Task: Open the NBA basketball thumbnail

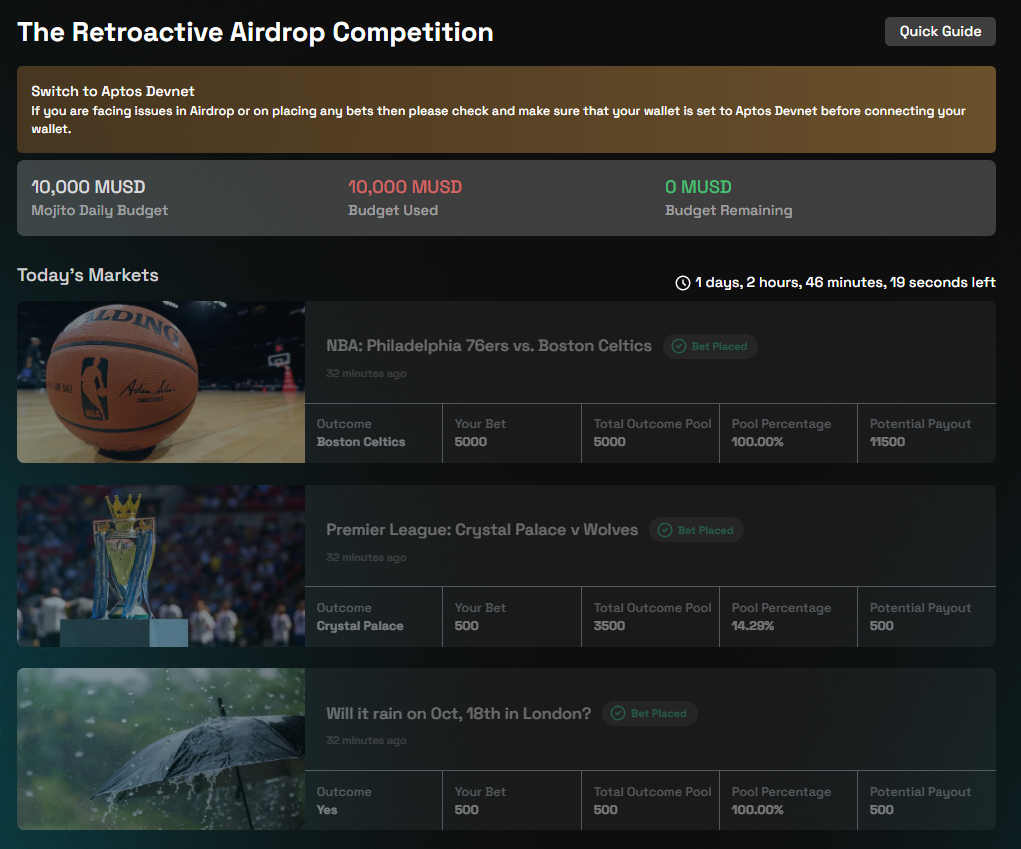Action: coord(161,382)
